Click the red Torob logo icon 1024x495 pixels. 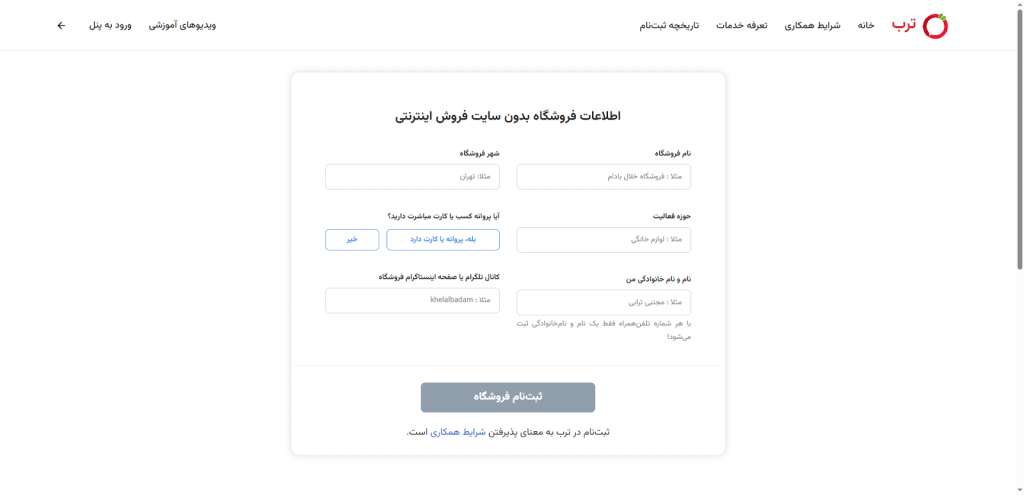(935, 26)
